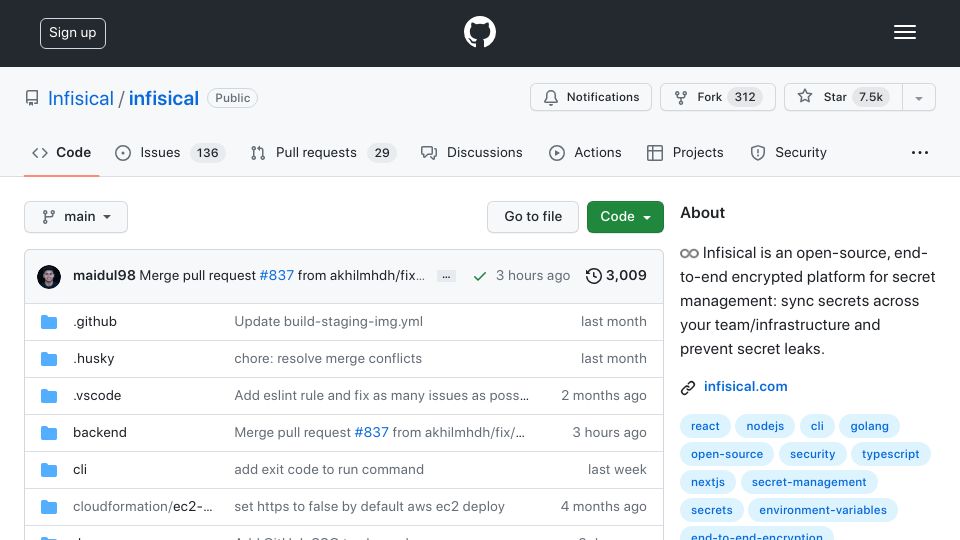This screenshot has width=960, height=540.
Task: View commit history with 3,009 commits
Action: (x=616, y=276)
